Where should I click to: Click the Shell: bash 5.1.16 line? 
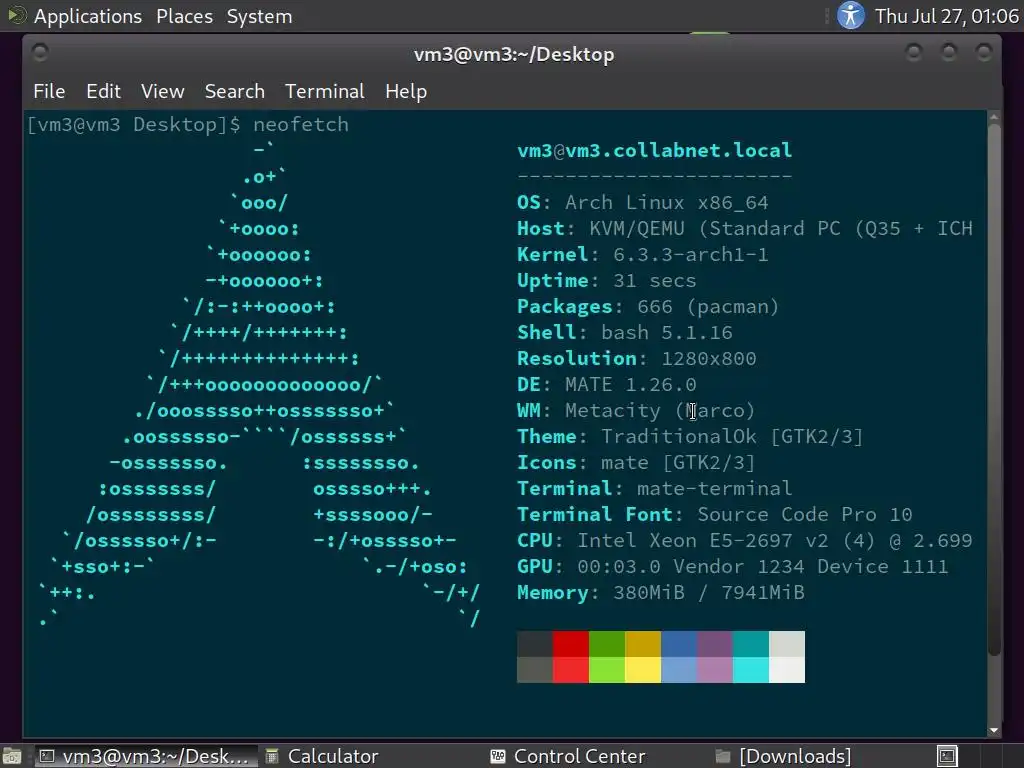[x=624, y=332]
